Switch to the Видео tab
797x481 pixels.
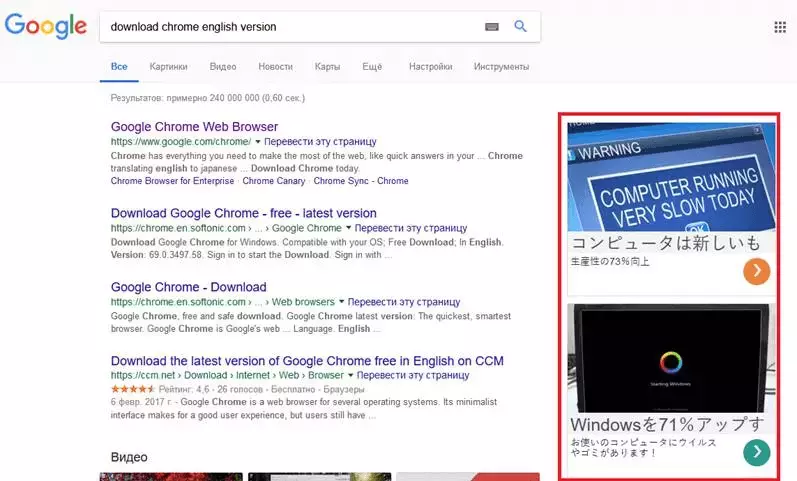(x=223, y=67)
